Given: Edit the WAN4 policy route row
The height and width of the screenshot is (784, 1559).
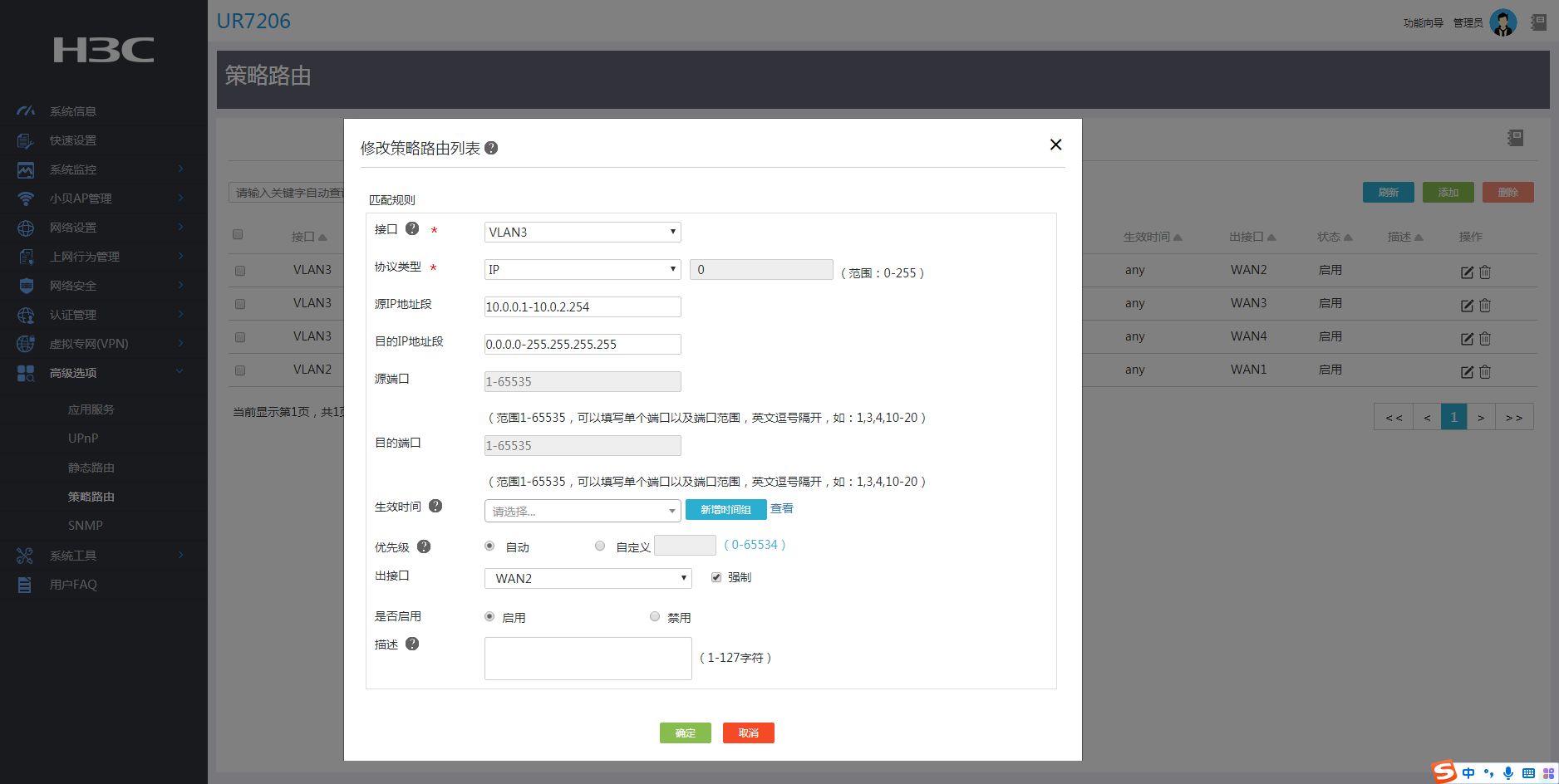Looking at the screenshot, I should pos(1468,339).
